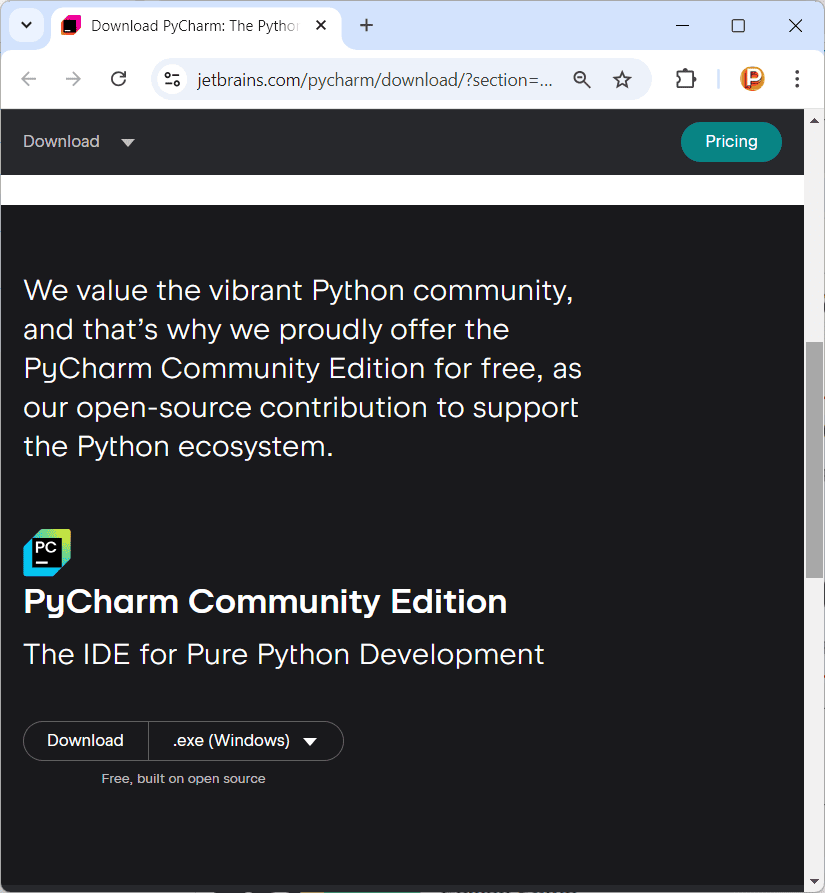Close the Download PyCharm tab
This screenshot has width=825, height=893.
tap(321, 26)
